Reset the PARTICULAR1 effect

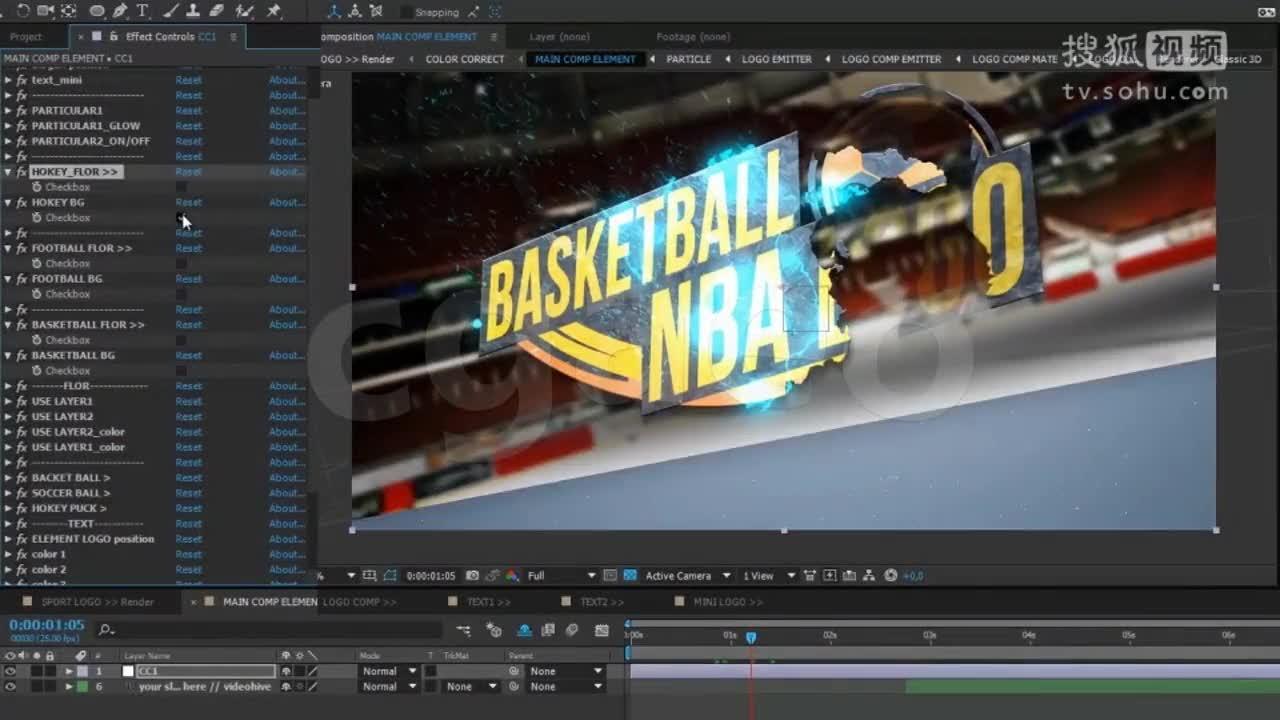[x=189, y=110]
